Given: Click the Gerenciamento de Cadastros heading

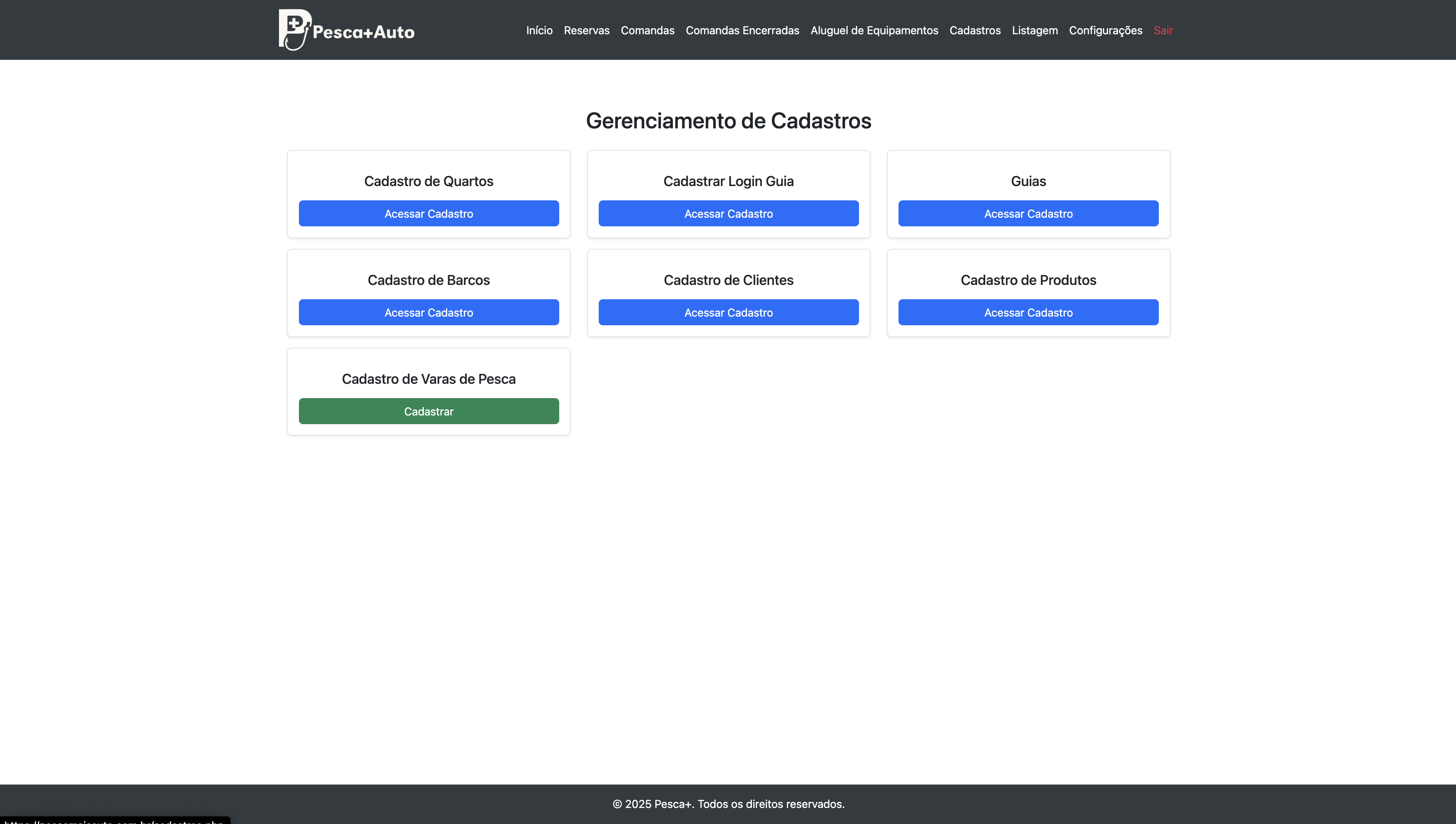Looking at the screenshot, I should [x=728, y=121].
